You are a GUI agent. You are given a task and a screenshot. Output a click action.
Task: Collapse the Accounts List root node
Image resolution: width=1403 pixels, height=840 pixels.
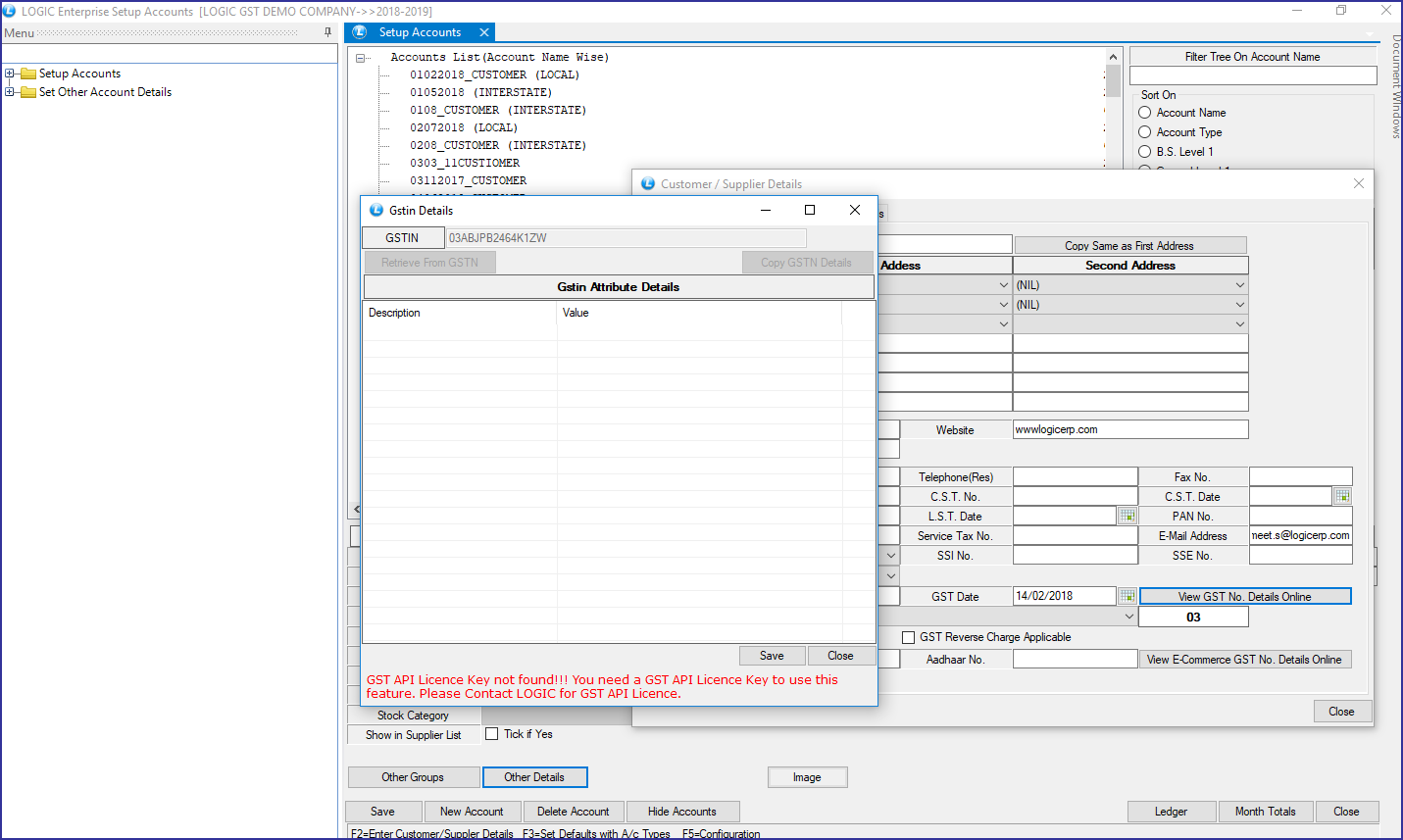pyautogui.click(x=361, y=58)
